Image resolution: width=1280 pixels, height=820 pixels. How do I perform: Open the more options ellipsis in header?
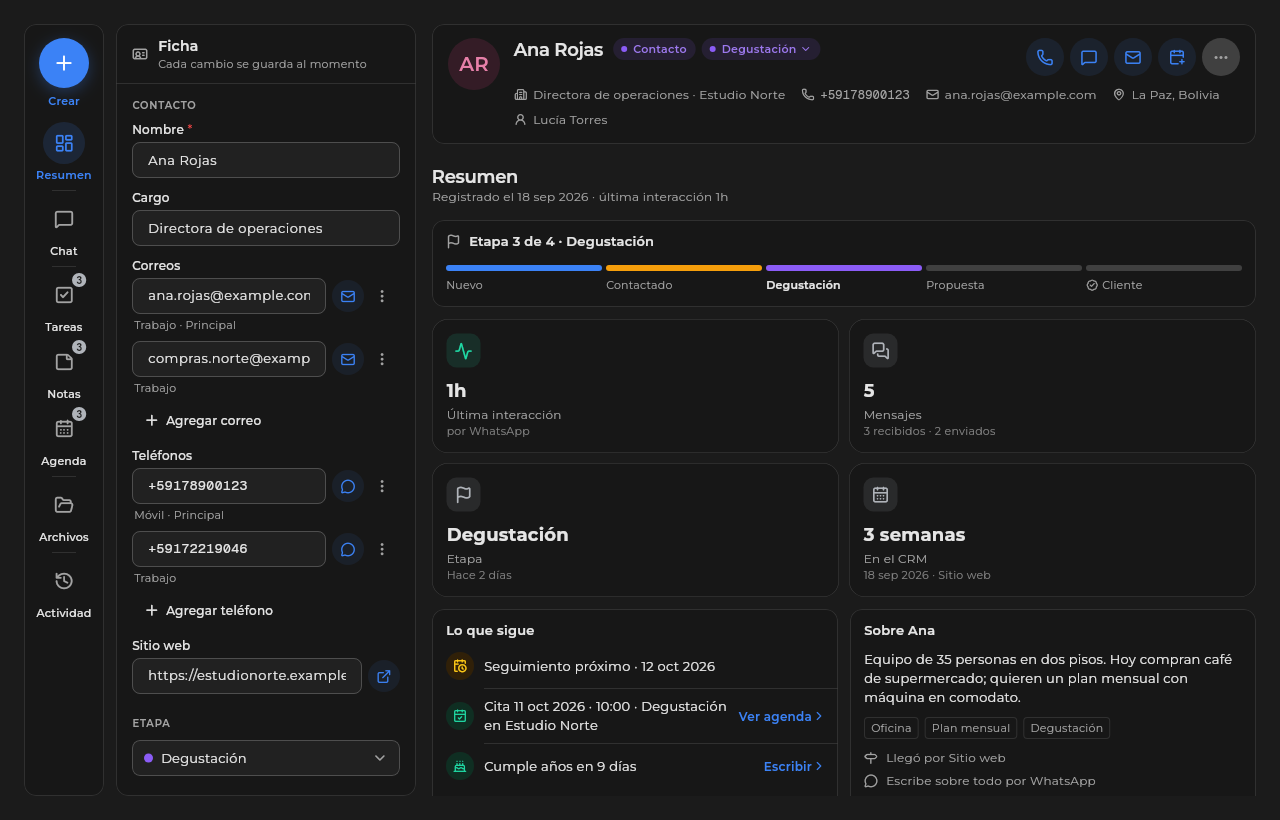point(1221,57)
